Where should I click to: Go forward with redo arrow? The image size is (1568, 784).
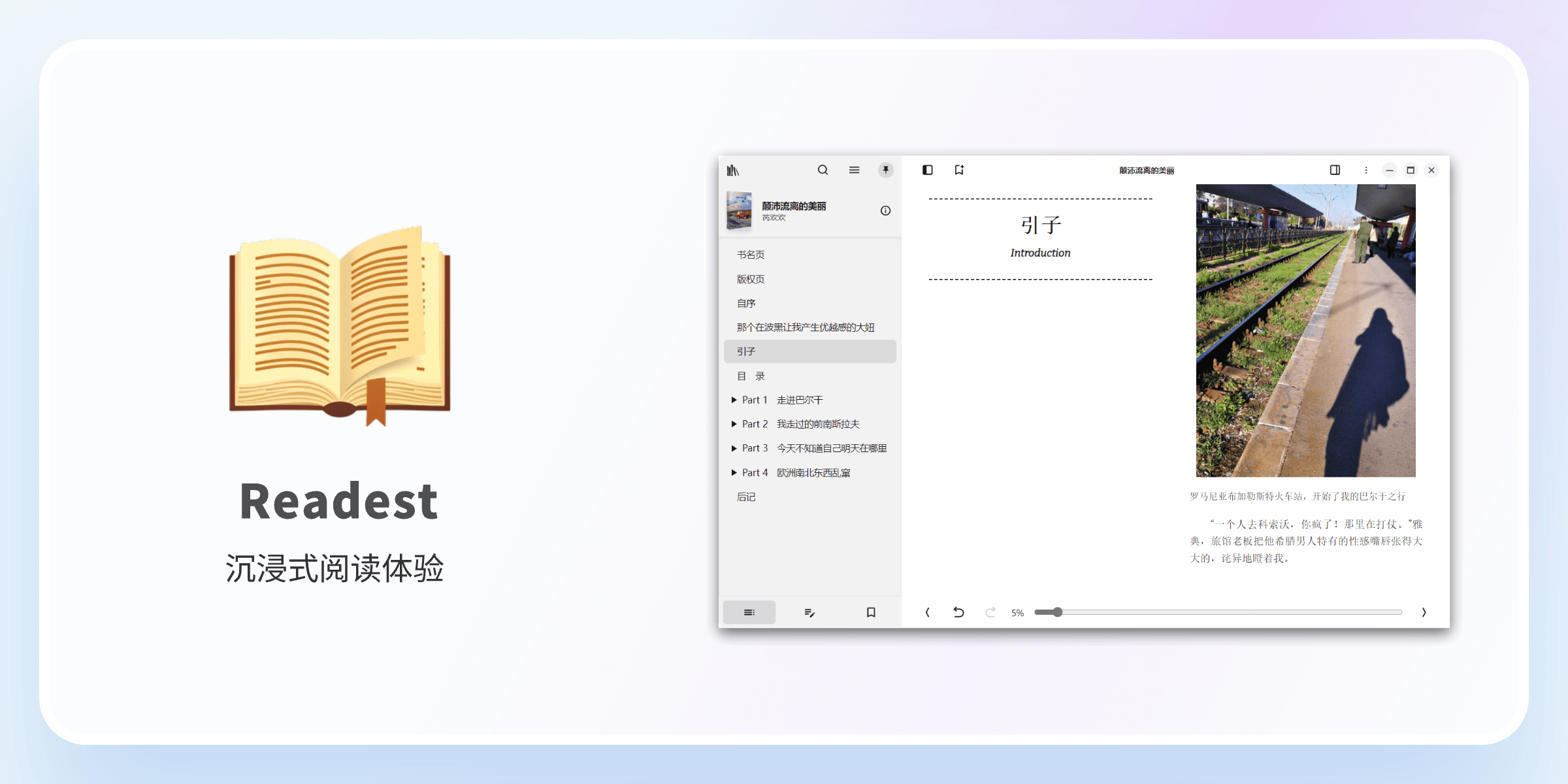(x=990, y=612)
